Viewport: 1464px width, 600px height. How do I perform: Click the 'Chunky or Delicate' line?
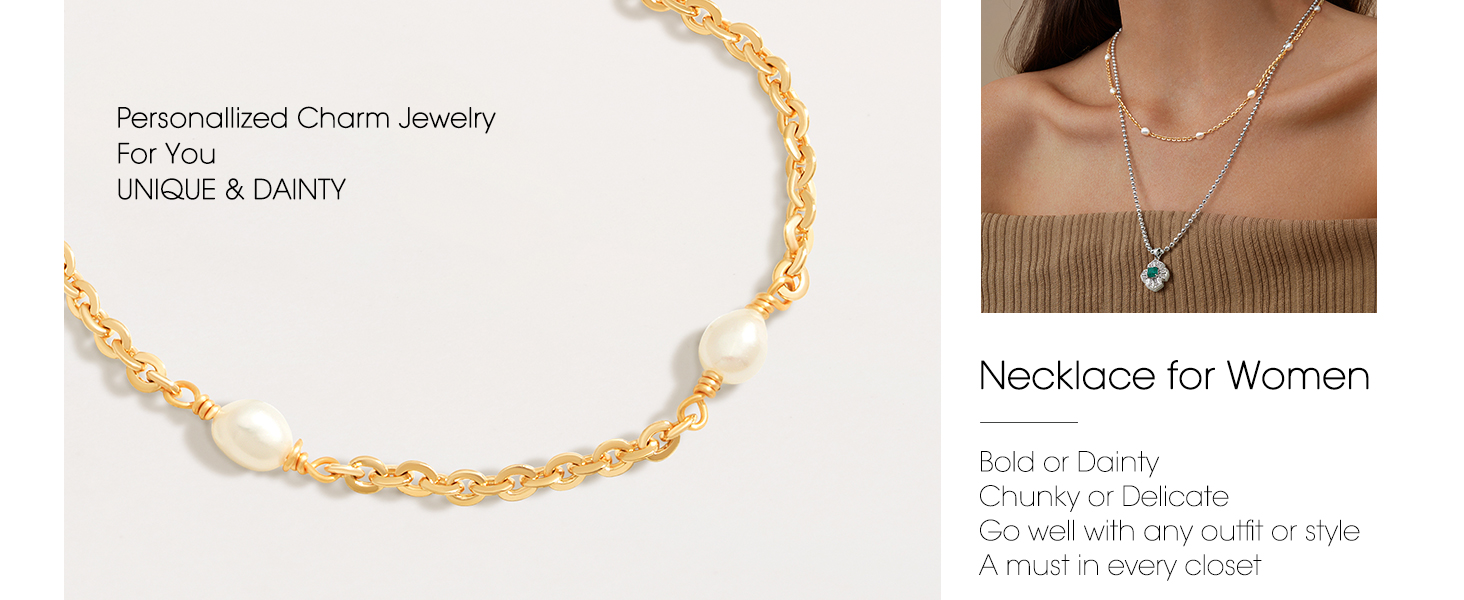1104,496
